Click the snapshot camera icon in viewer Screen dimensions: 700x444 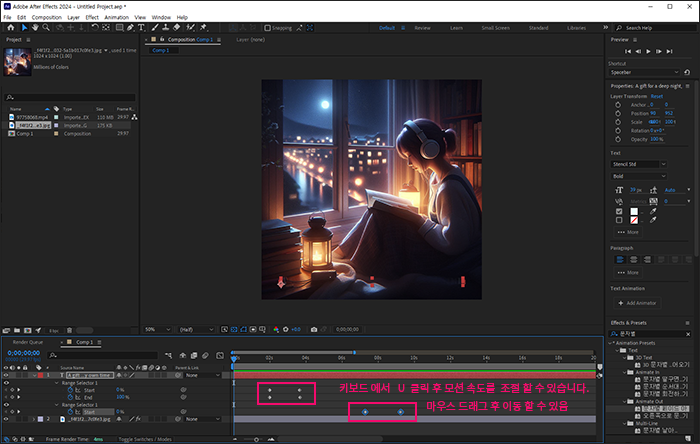click(x=314, y=329)
